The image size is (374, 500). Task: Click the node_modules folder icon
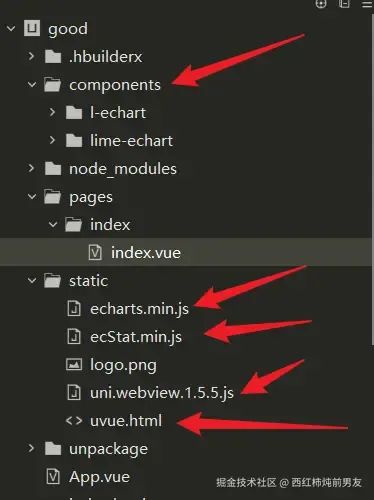(x=53, y=169)
